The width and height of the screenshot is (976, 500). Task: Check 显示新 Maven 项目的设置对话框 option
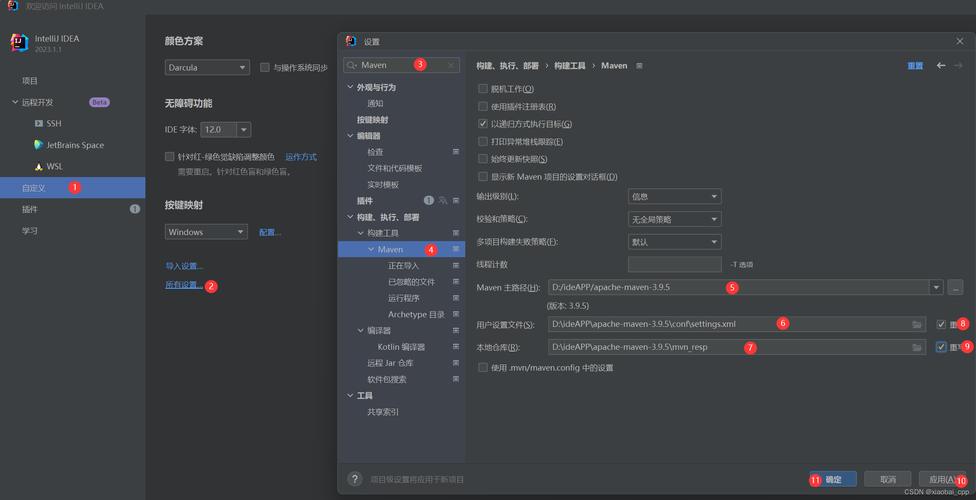482,176
